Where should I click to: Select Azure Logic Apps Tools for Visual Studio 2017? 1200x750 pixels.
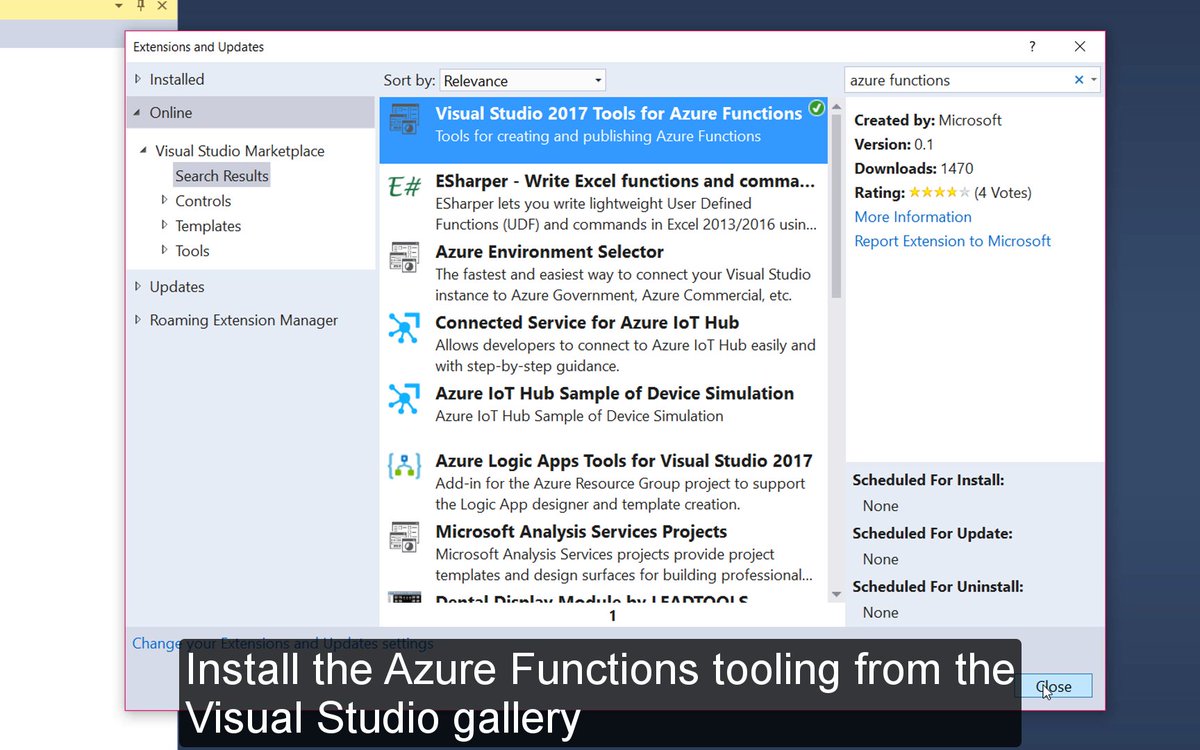click(624, 461)
